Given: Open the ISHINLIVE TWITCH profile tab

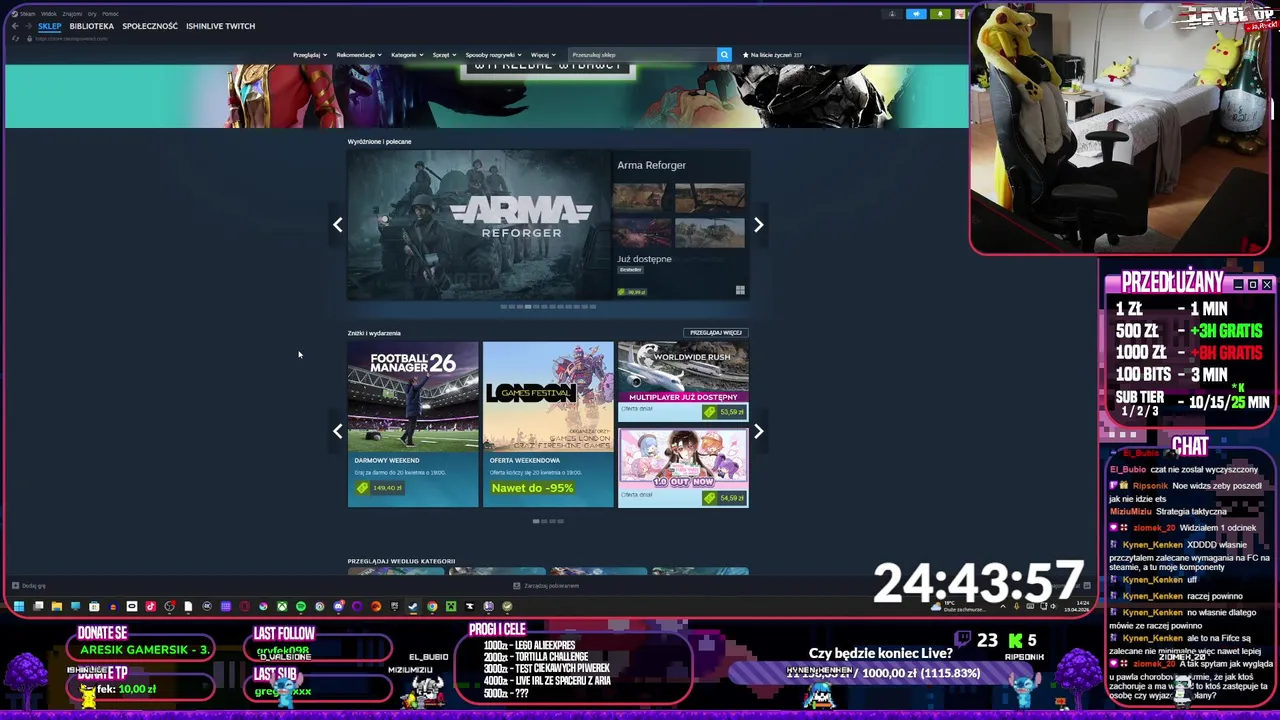Looking at the screenshot, I should click(220, 26).
